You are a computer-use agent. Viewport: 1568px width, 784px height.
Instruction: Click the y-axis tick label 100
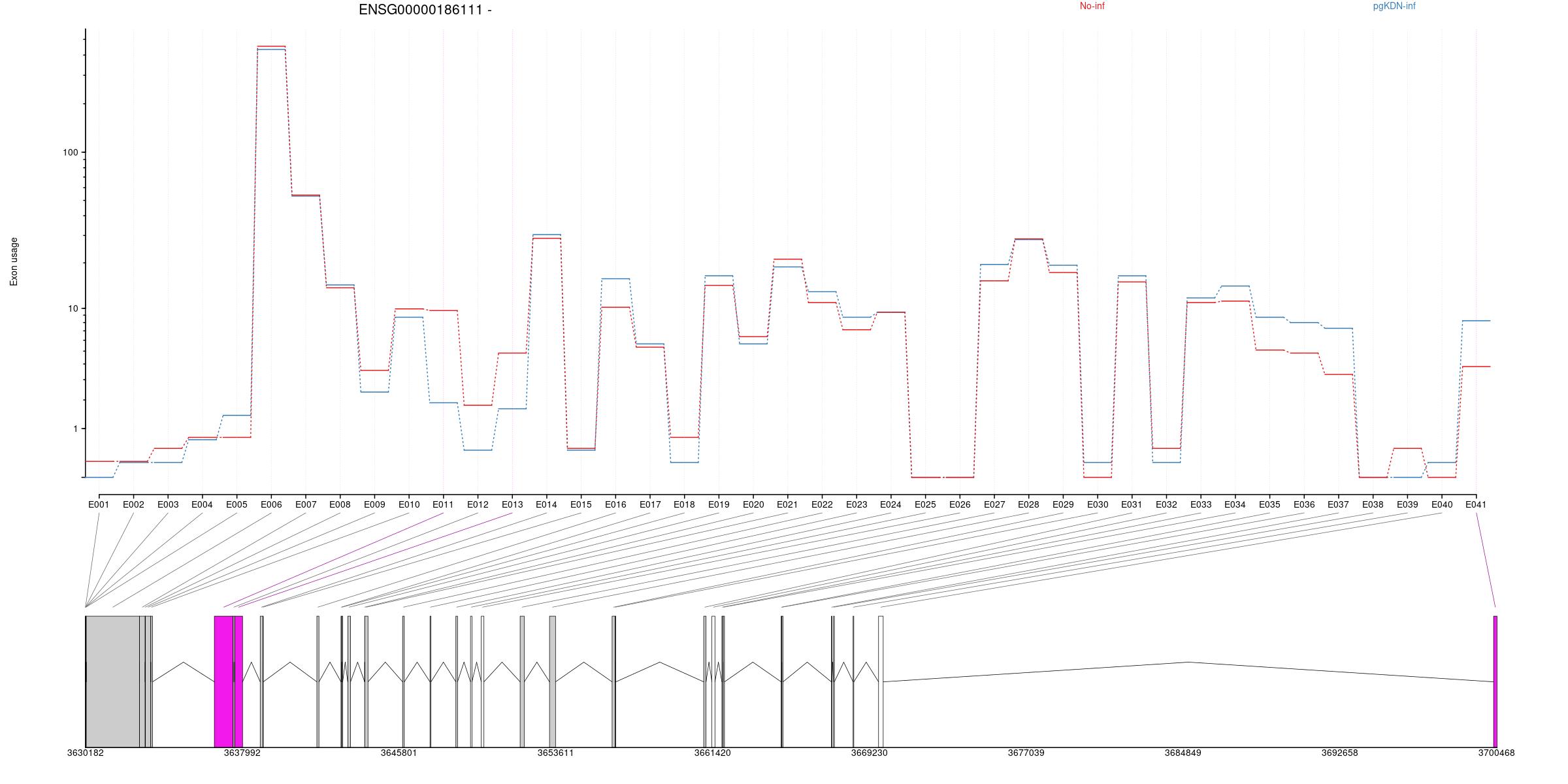coord(70,152)
